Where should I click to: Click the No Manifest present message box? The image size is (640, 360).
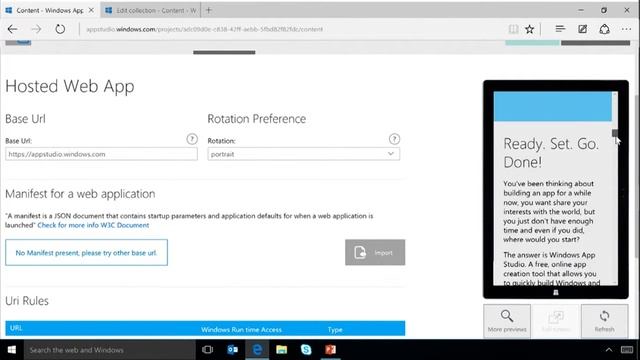[x=87, y=252]
